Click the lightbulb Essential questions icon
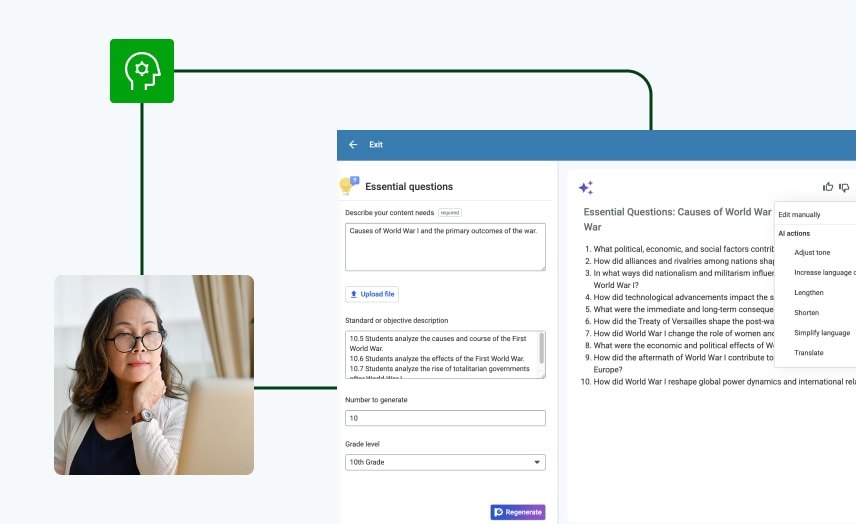856x524 pixels. 349,186
